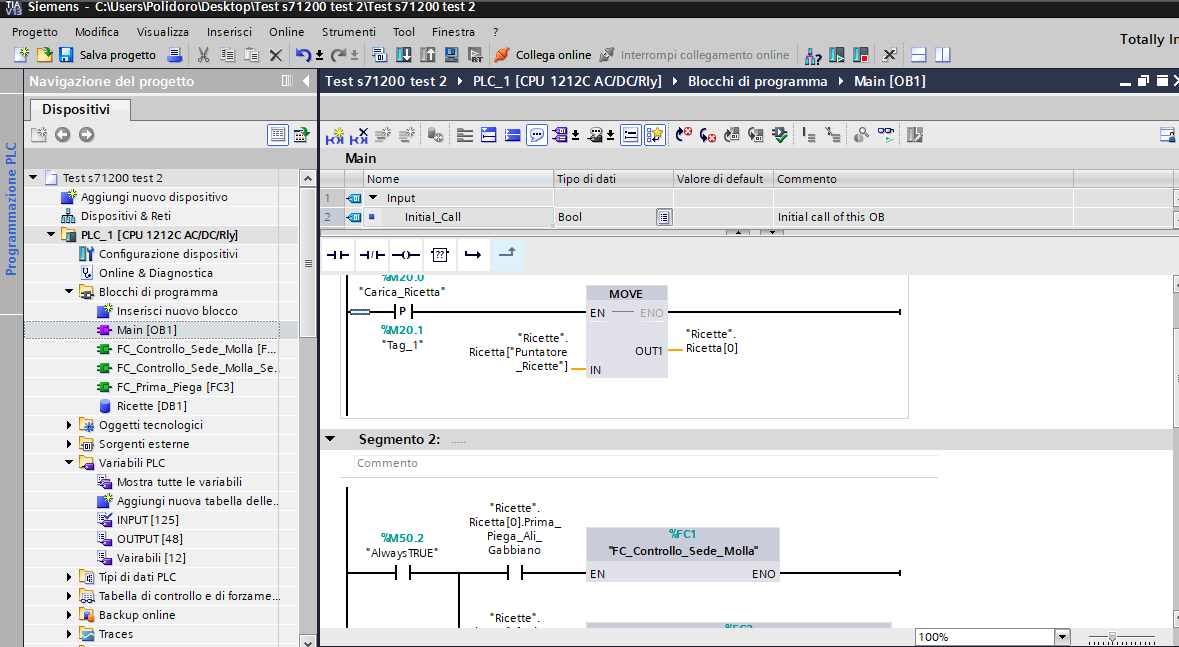Collapse the project navigation panel arrow
Viewport: 1179px width, 647px height.
[305, 80]
